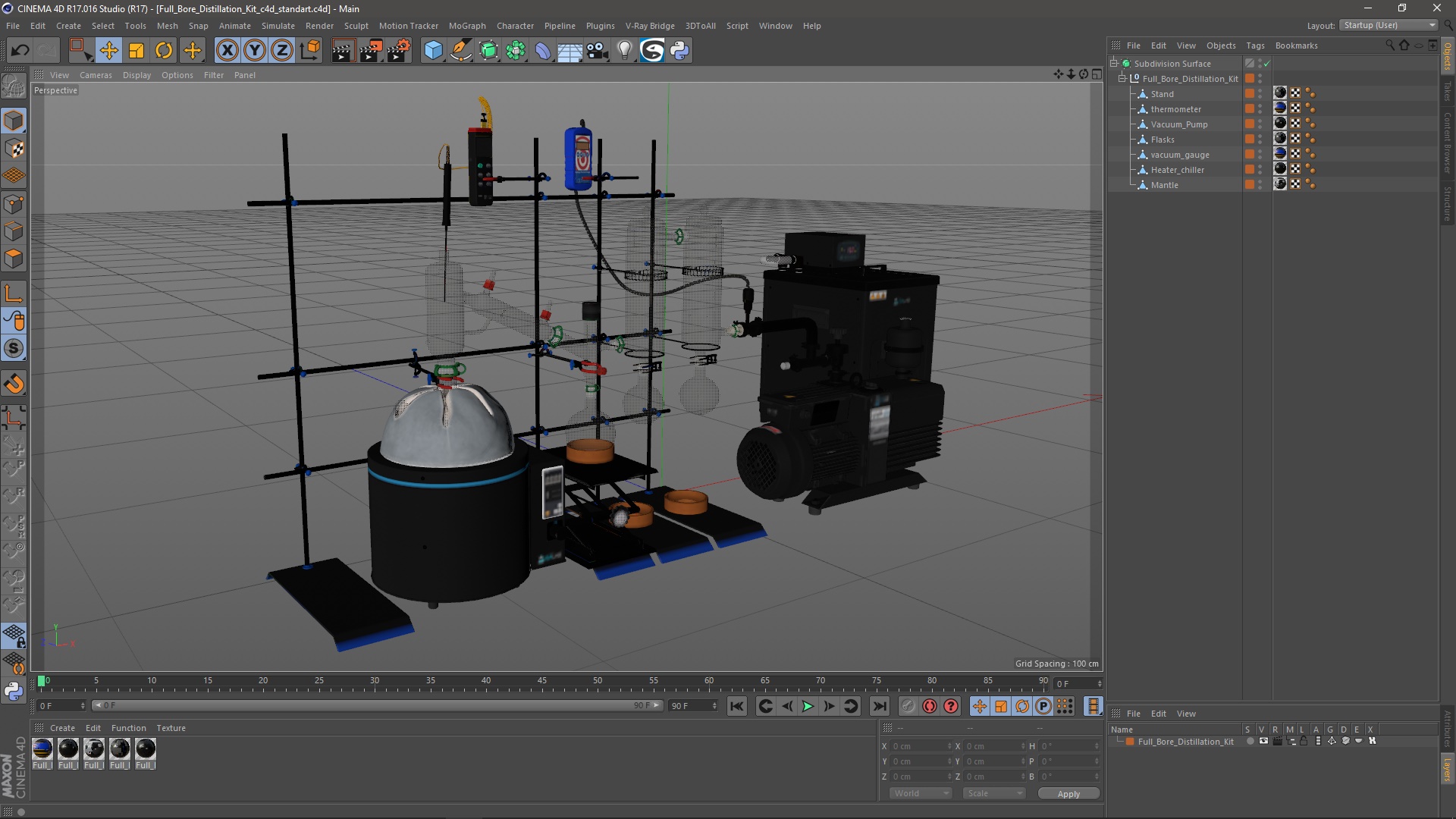Collapse Full_Bore_Distillation_Kit group
The image size is (1456, 819).
[1122, 79]
